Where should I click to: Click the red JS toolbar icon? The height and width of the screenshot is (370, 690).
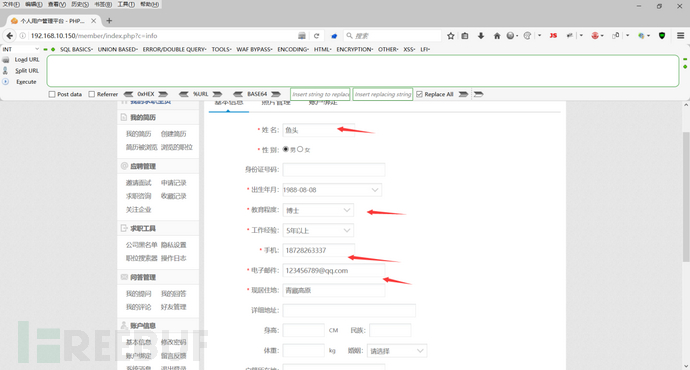[x=553, y=36]
